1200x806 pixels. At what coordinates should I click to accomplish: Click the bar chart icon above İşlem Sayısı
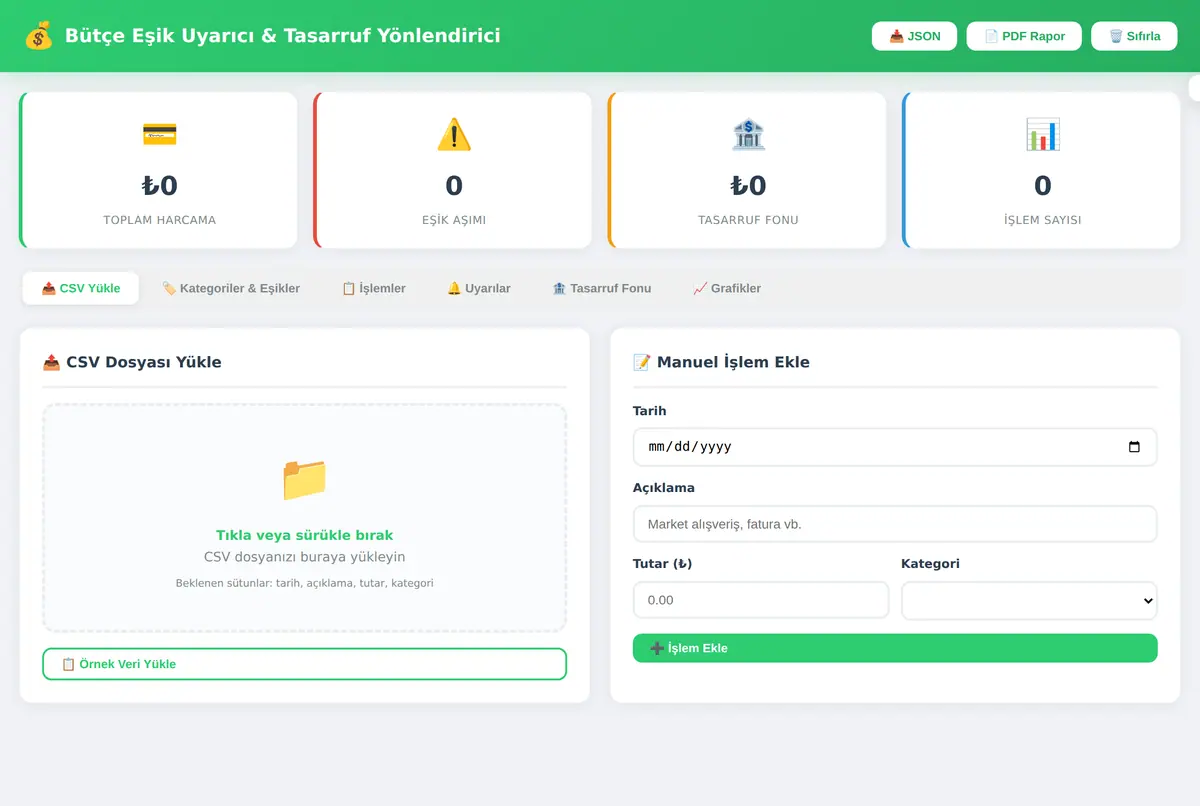pos(1043,134)
